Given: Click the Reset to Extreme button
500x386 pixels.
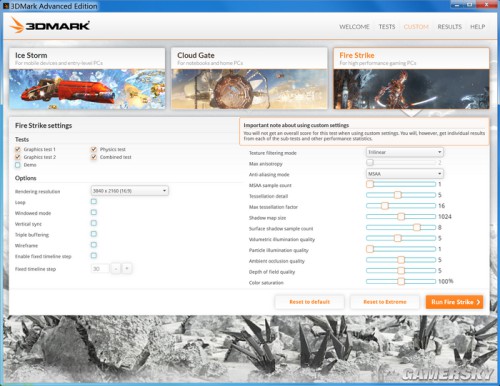Looking at the screenshot, I should [x=385, y=302].
